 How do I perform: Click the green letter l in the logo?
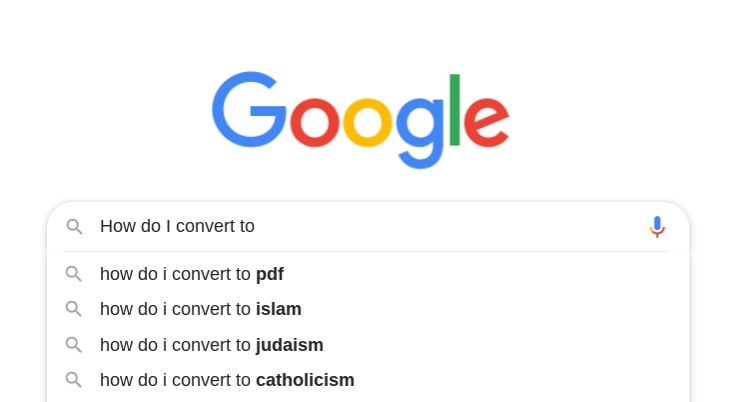point(455,110)
